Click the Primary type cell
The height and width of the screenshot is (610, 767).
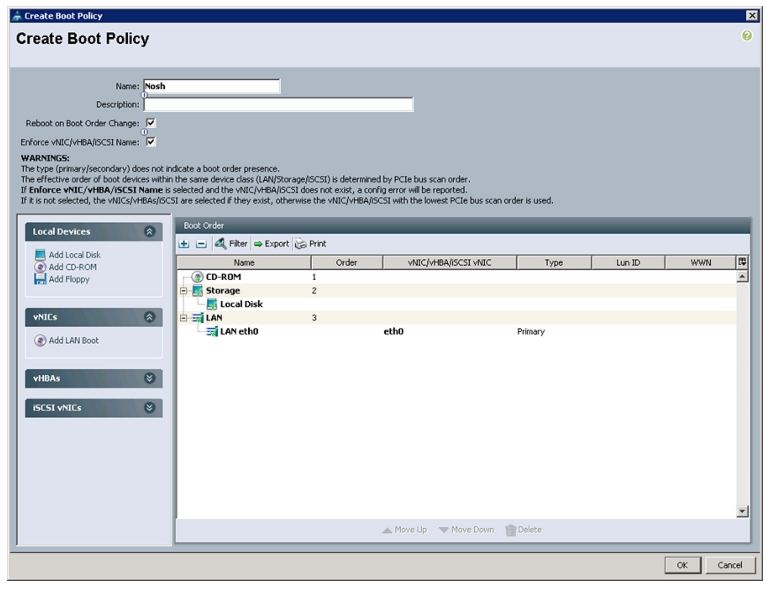(x=531, y=332)
